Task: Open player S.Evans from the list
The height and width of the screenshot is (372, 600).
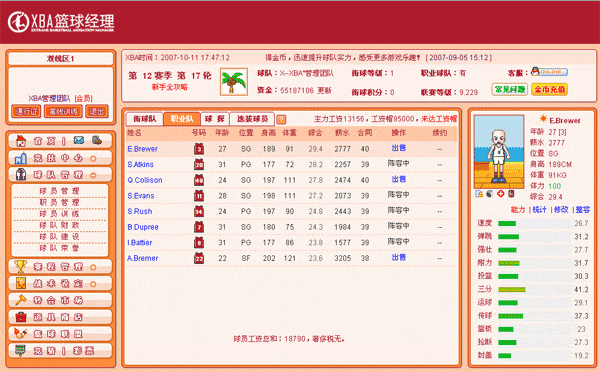Action: pos(141,196)
